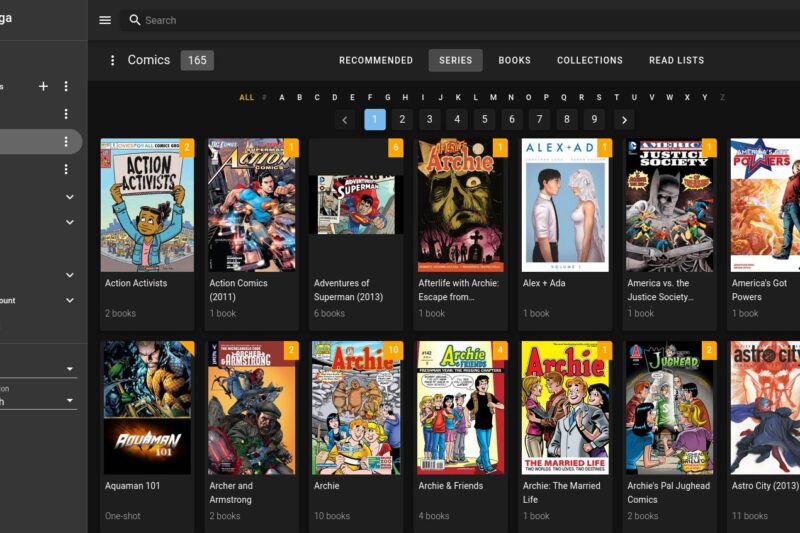Go to previous page arrow in pagination
Viewport: 800px width, 533px height.
coord(345,120)
